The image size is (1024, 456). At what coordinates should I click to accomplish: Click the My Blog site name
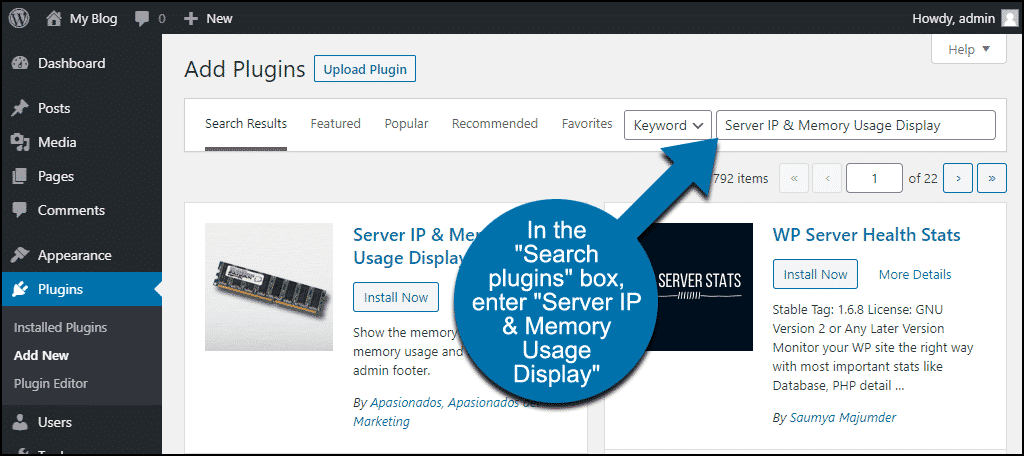tap(93, 19)
